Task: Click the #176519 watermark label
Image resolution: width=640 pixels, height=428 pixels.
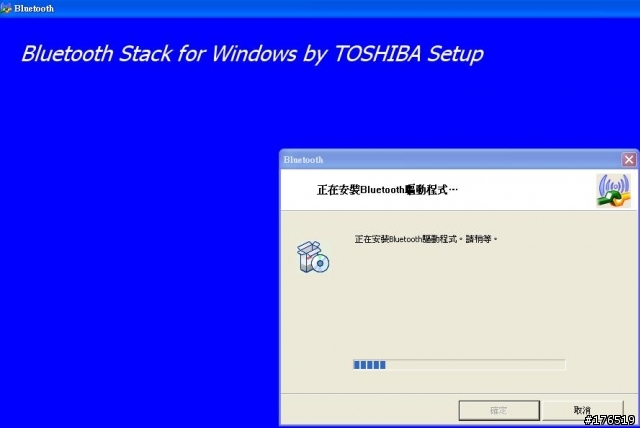Action: [610, 420]
